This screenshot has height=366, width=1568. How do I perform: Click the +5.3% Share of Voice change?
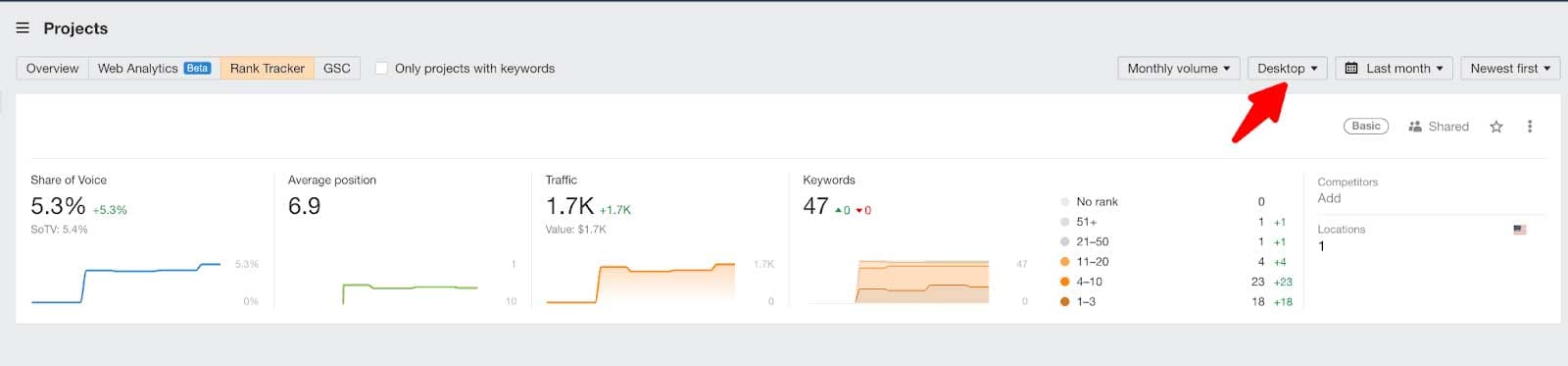[110, 210]
